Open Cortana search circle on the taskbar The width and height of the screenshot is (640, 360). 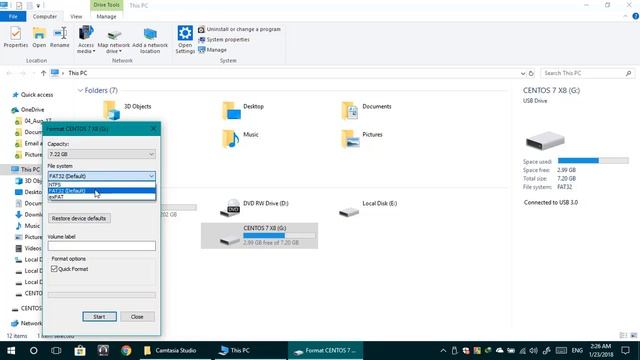point(34,351)
